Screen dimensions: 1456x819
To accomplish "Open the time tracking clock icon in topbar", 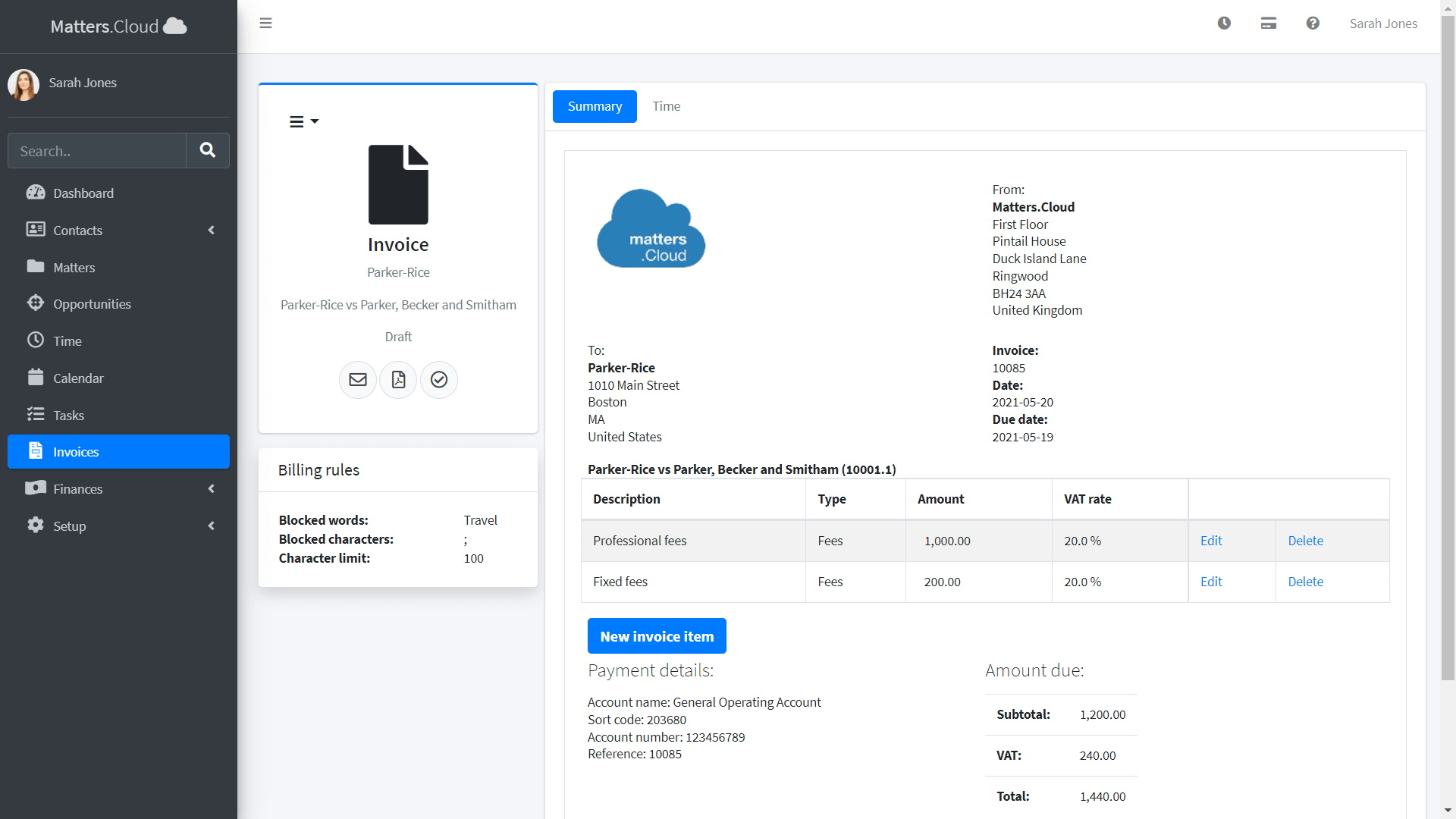I will coord(1224,23).
